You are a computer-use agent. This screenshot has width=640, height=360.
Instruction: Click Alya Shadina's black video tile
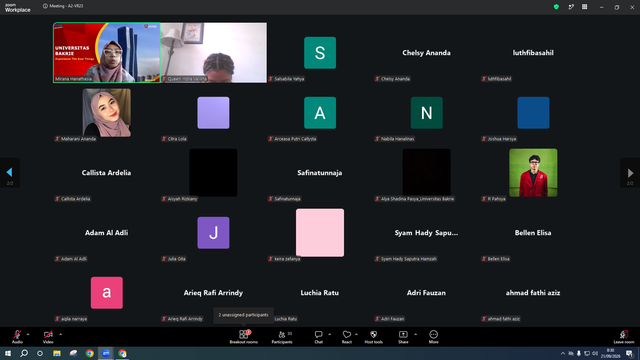(427, 173)
